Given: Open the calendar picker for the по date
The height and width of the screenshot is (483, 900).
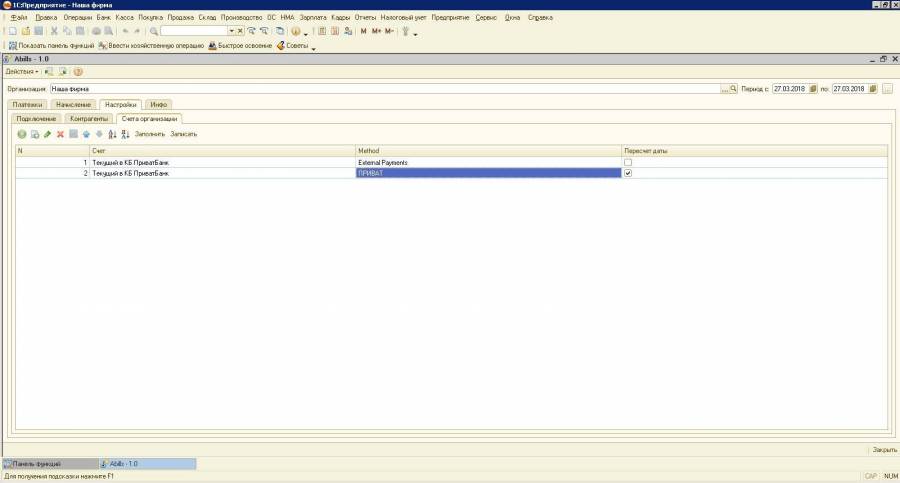Looking at the screenshot, I should pos(872,89).
